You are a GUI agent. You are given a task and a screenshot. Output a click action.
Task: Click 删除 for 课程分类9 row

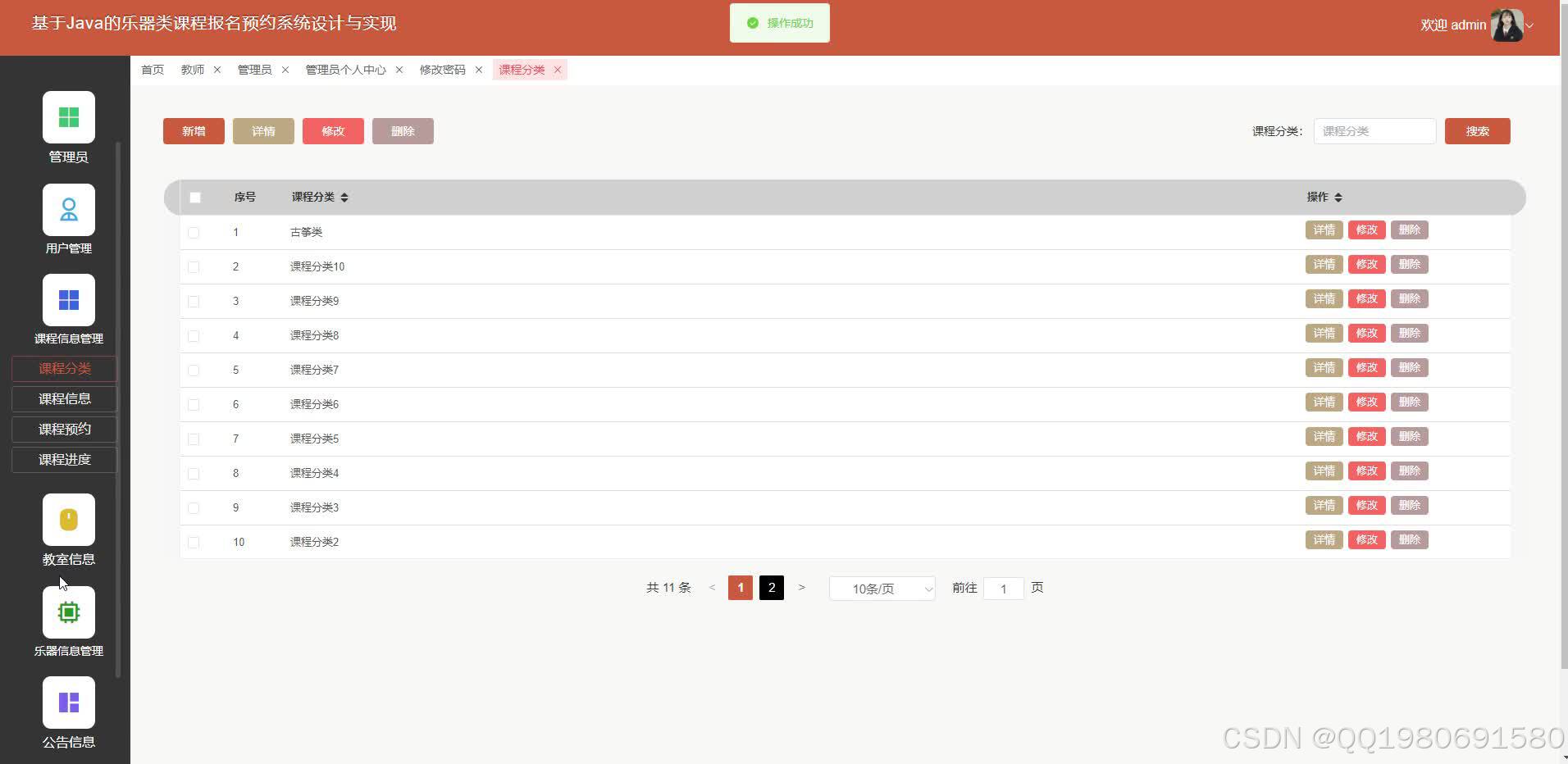[1409, 299]
